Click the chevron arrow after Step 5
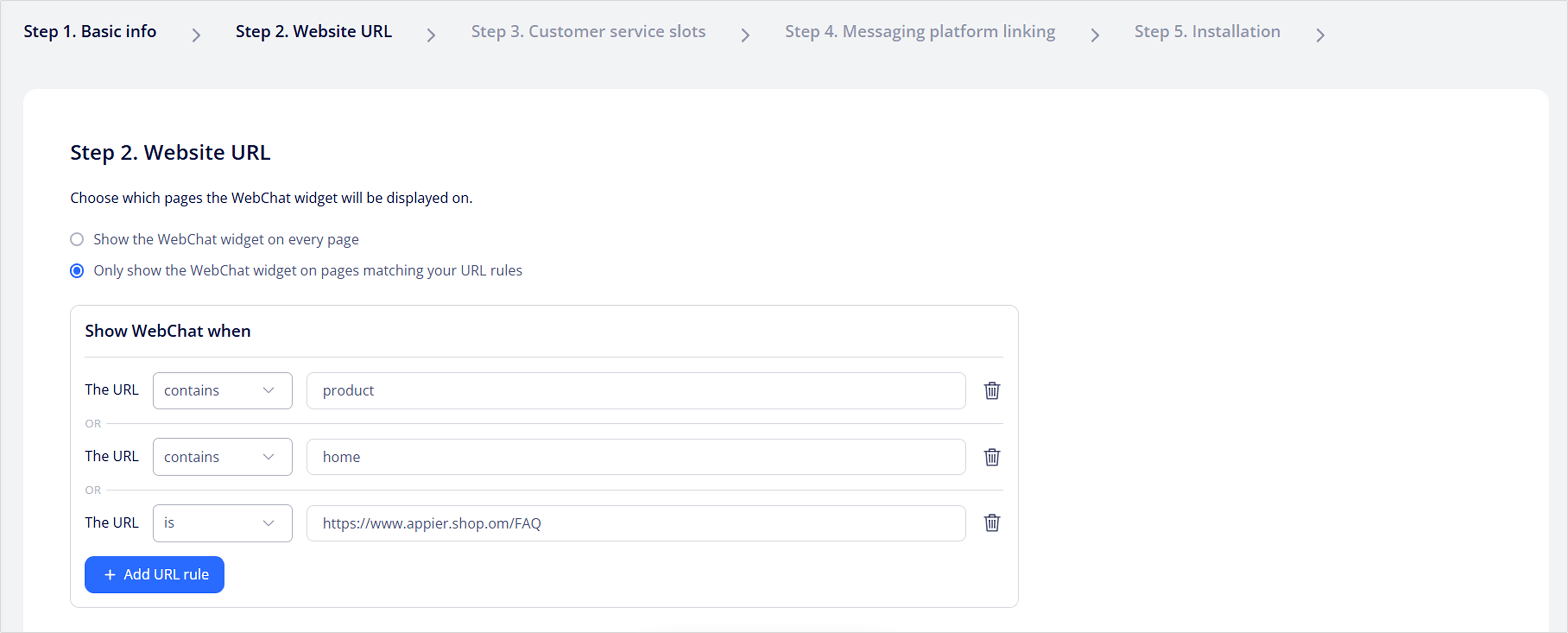Image resolution: width=1568 pixels, height=633 pixels. coord(1320,35)
